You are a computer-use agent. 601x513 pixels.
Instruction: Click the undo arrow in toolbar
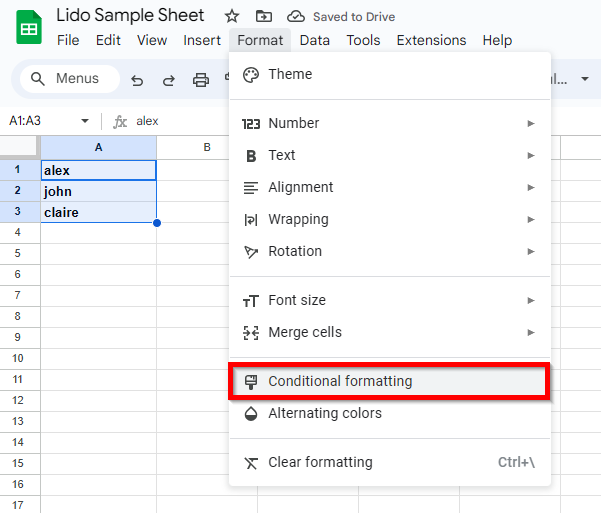point(137,80)
